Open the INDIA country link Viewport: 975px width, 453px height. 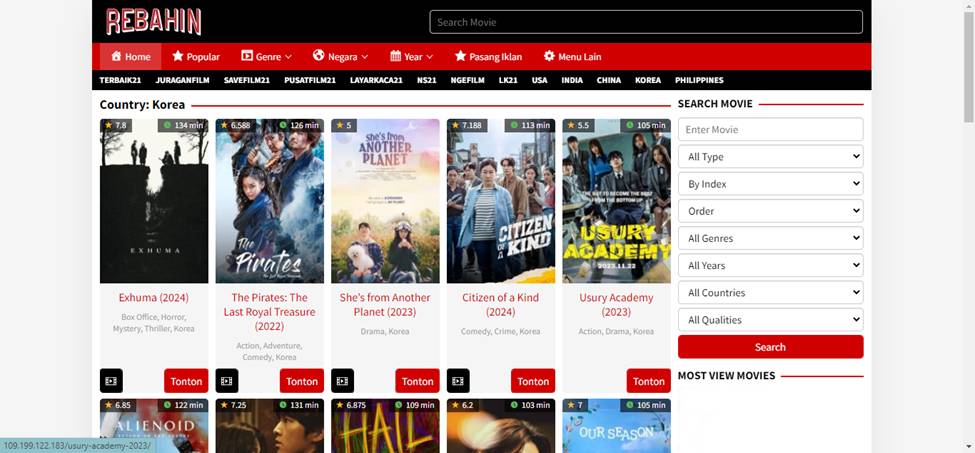(x=572, y=80)
